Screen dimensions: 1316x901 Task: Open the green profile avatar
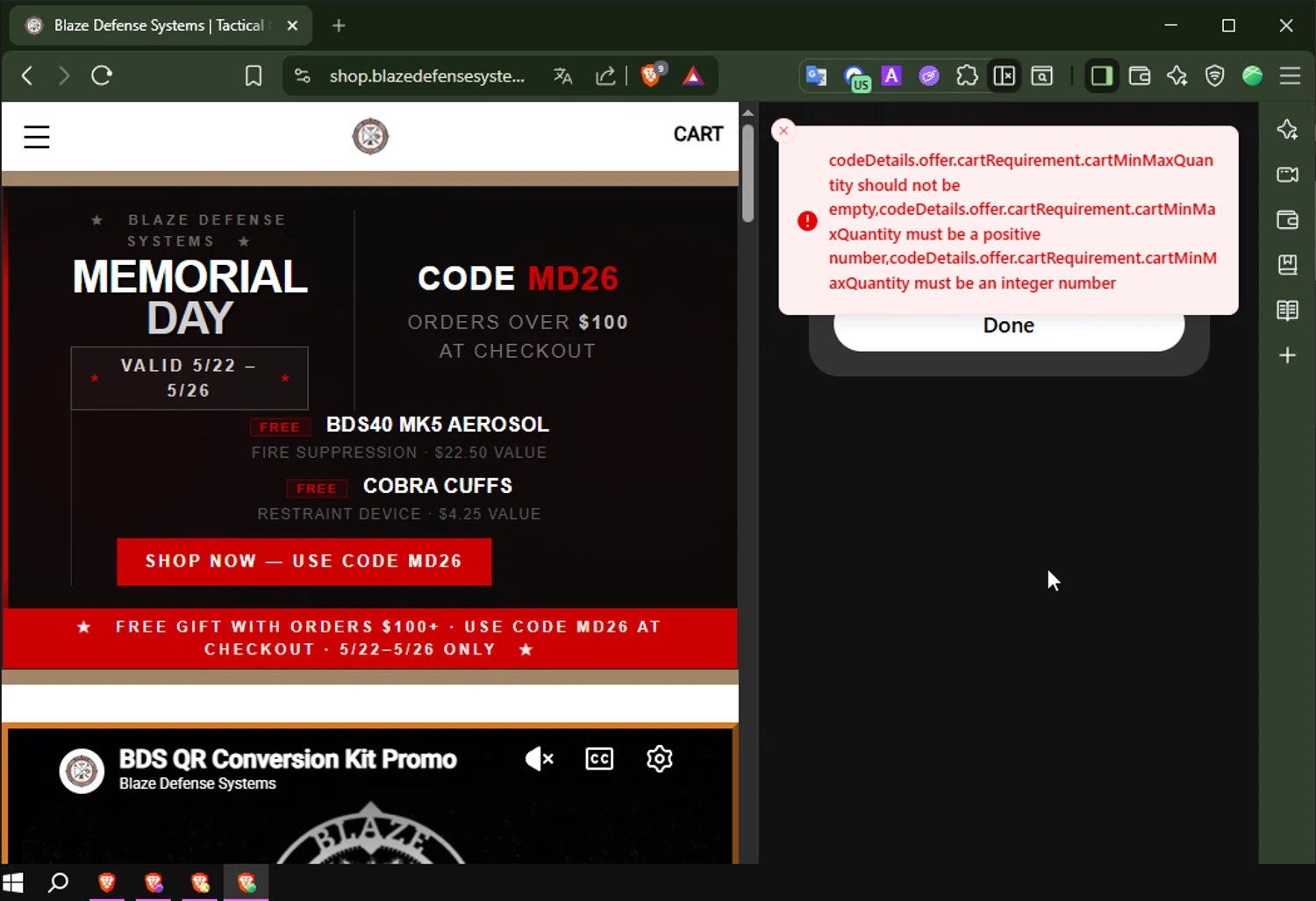pos(1252,76)
